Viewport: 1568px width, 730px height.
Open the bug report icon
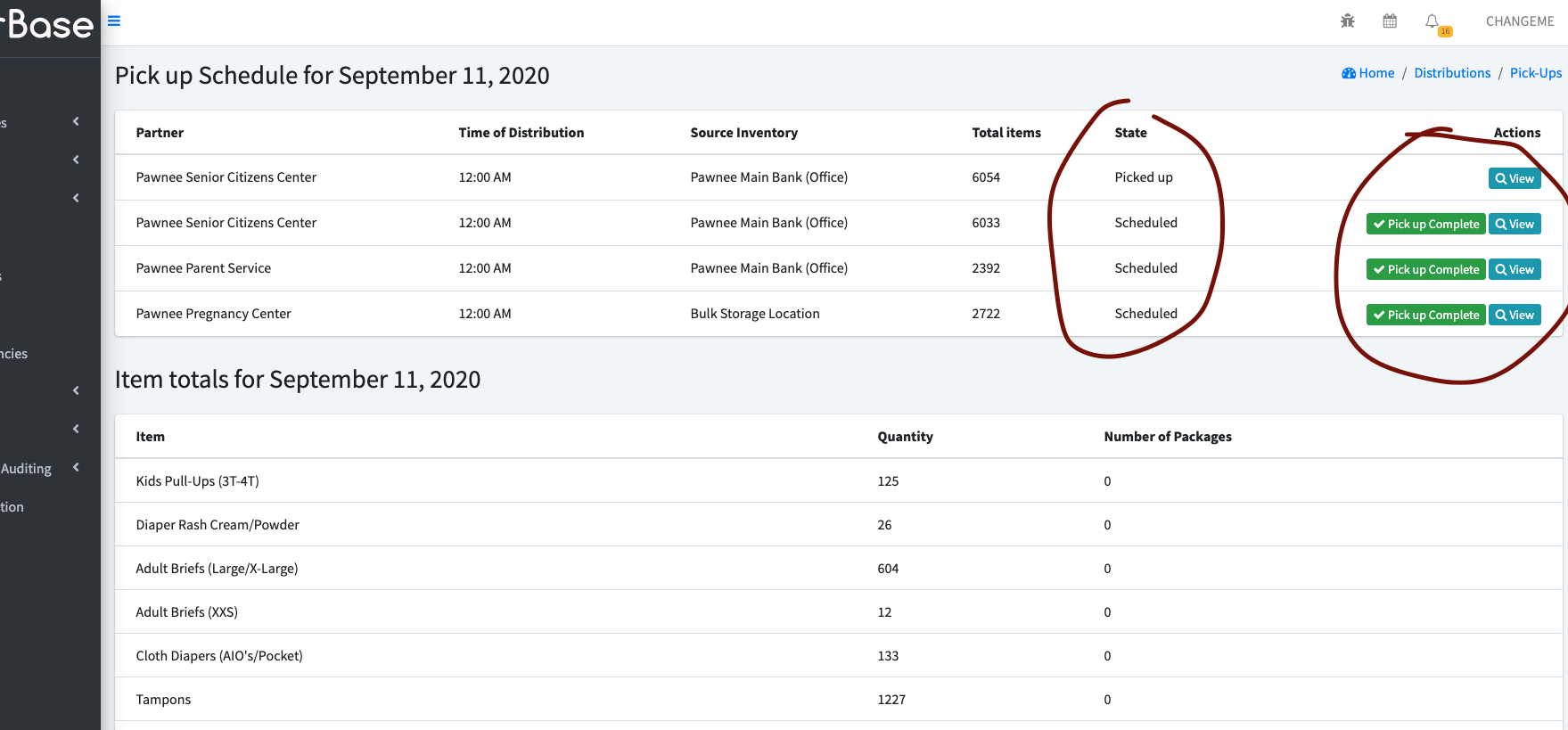coord(1347,21)
